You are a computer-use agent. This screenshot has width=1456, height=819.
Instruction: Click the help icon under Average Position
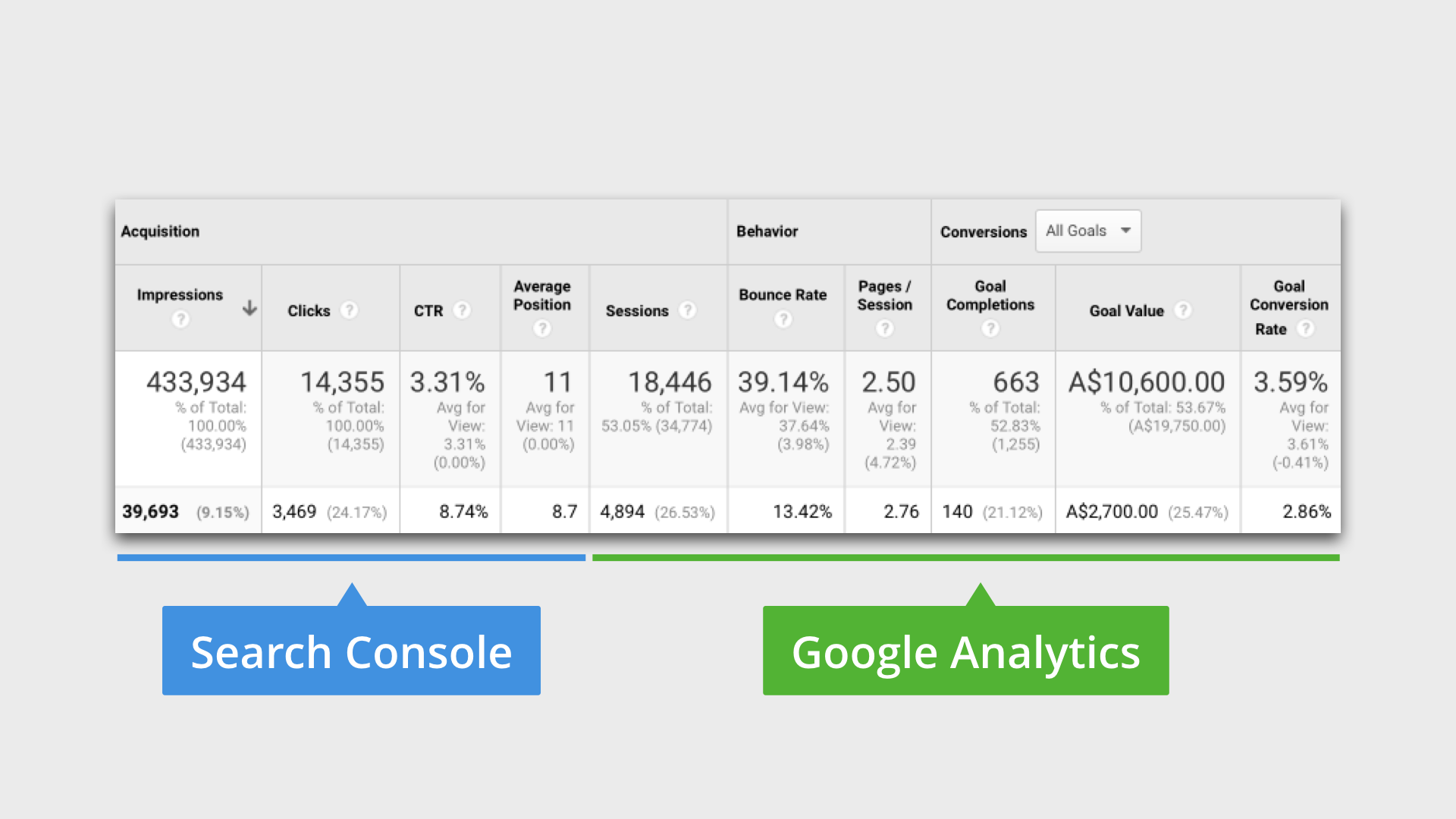tap(542, 328)
